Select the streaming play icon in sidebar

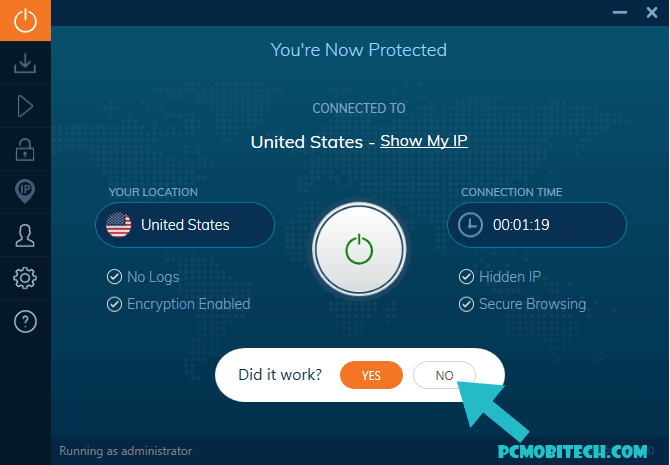(25, 106)
